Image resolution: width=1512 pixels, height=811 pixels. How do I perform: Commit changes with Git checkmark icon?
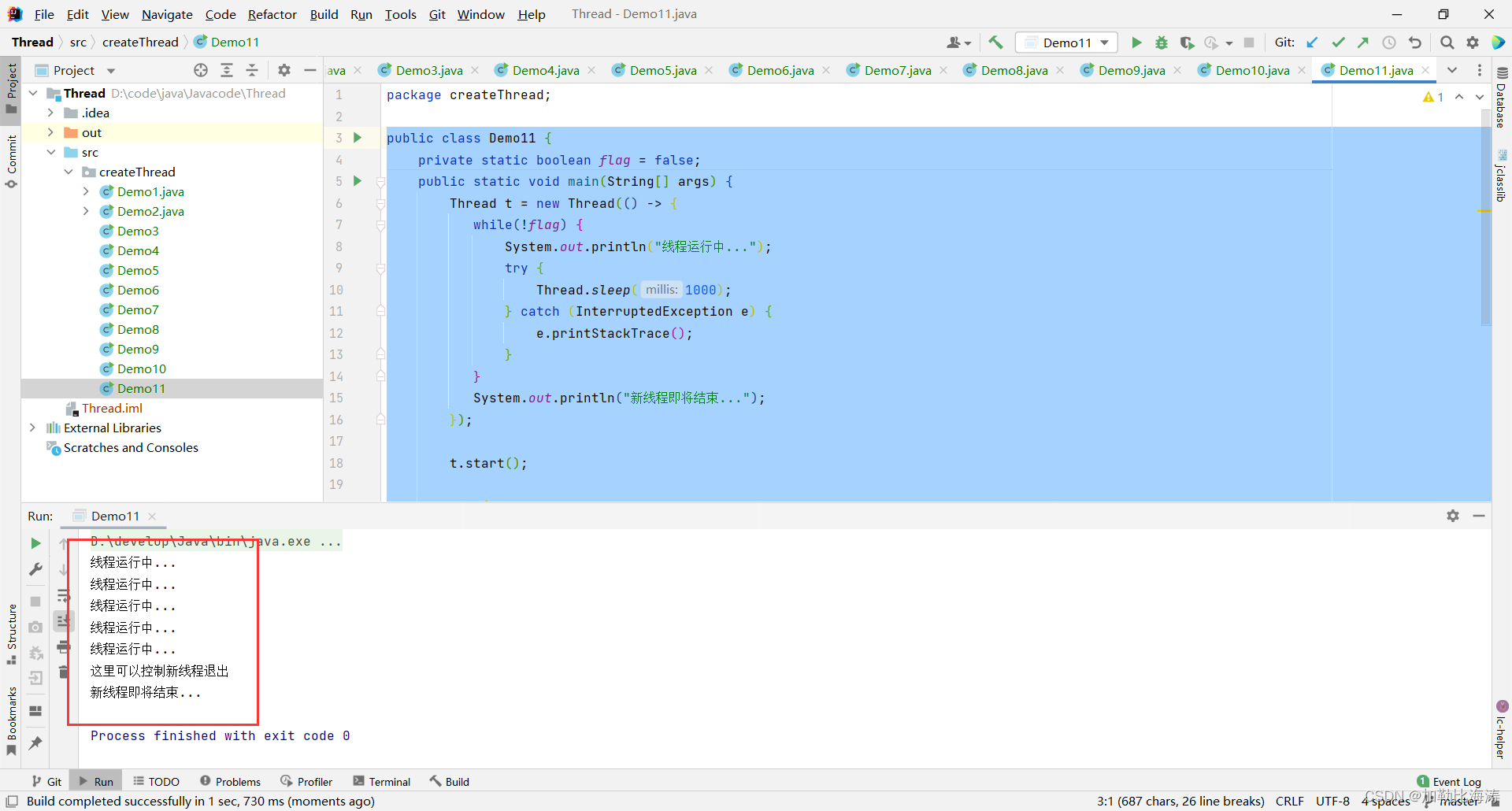point(1338,43)
